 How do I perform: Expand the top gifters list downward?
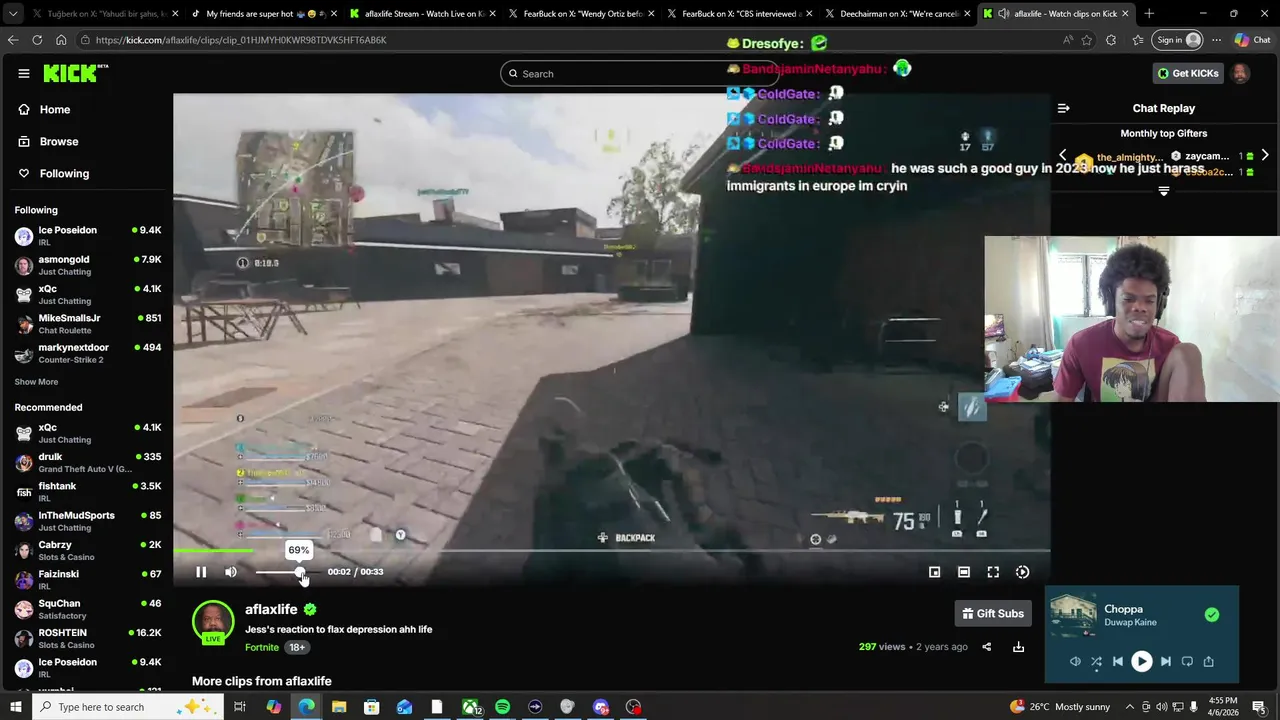(1163, 191)
